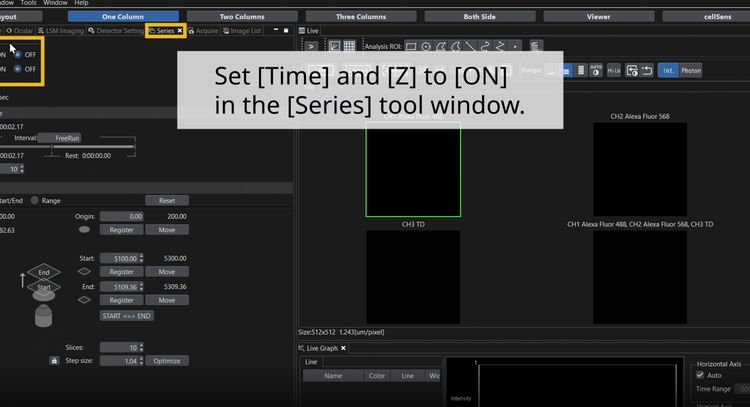750x407 pixels.
Task: Click the START <=> END swap button
Action: (126, 315)
